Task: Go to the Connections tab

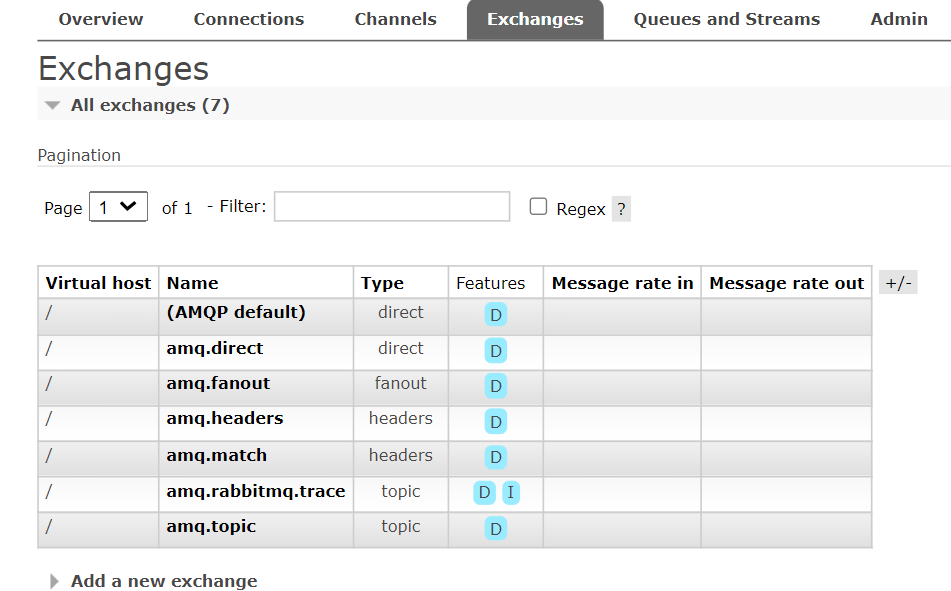Action: pyautogui.click(x=249, y=19)
